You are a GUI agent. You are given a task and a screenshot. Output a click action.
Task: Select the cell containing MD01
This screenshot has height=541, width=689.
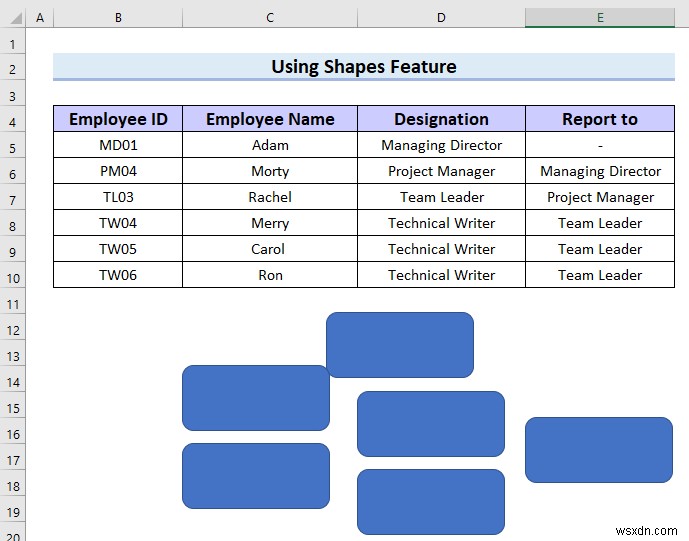tap(118, 145)
